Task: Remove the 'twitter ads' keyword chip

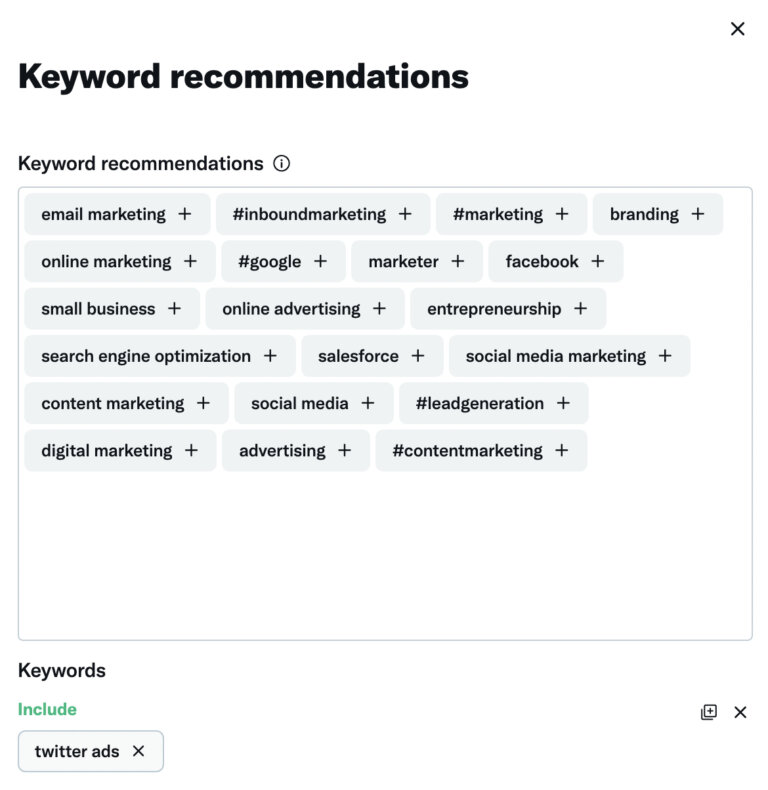Action: click(x=139, y=751)
